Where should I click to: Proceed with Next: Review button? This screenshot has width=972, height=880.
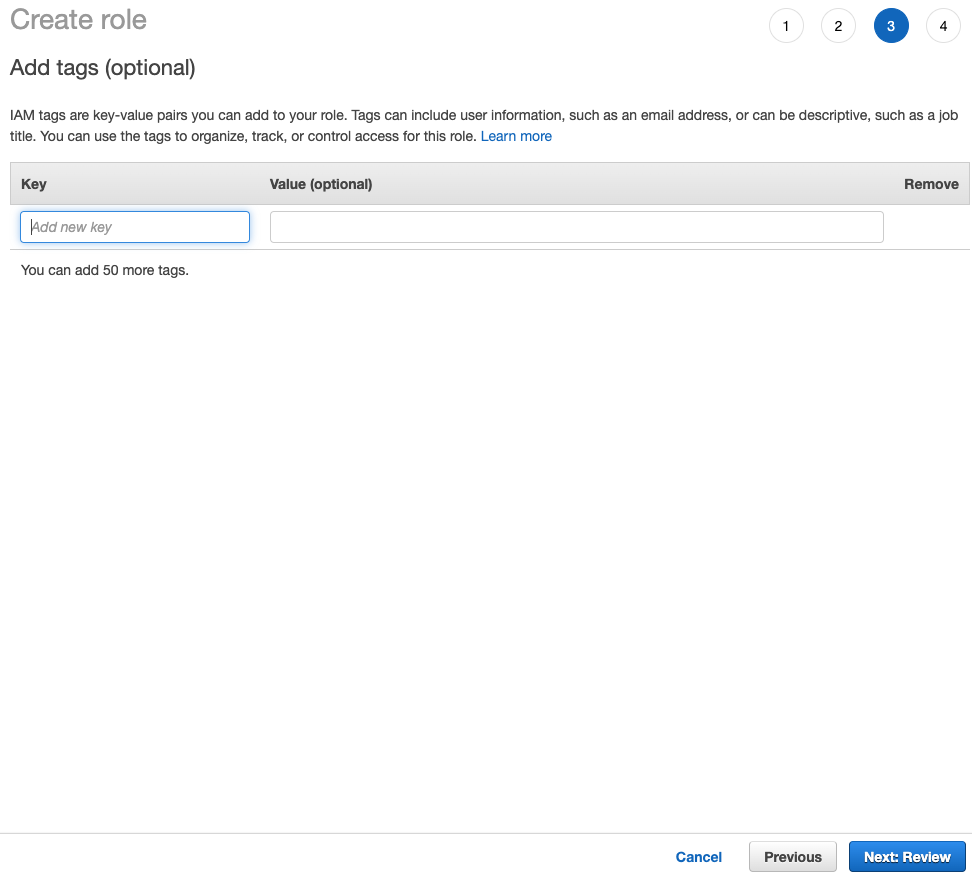click(x=907, y=857)
